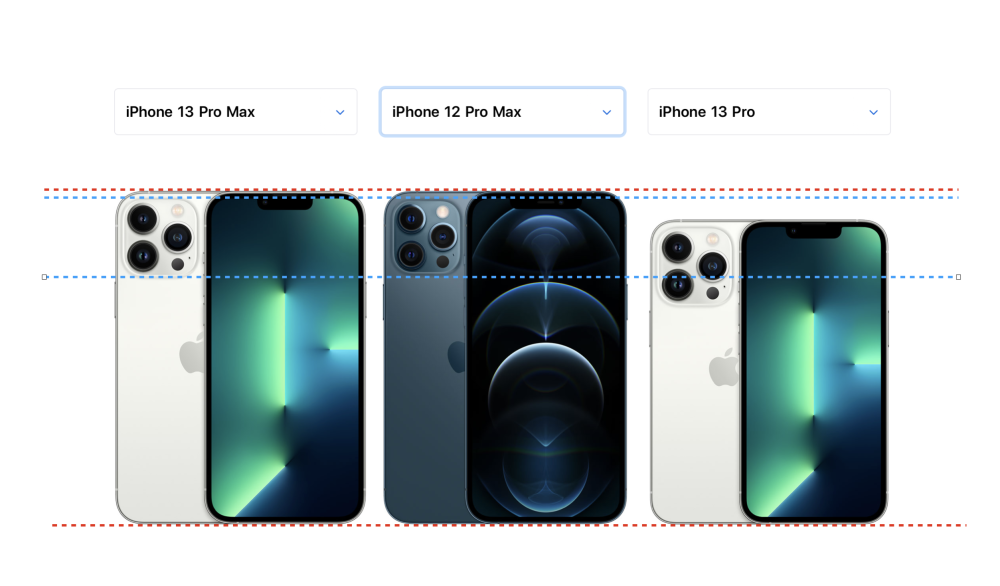
Task: Click chevron arrow beside iPhone 12 Pro Max
Action: 607,112
